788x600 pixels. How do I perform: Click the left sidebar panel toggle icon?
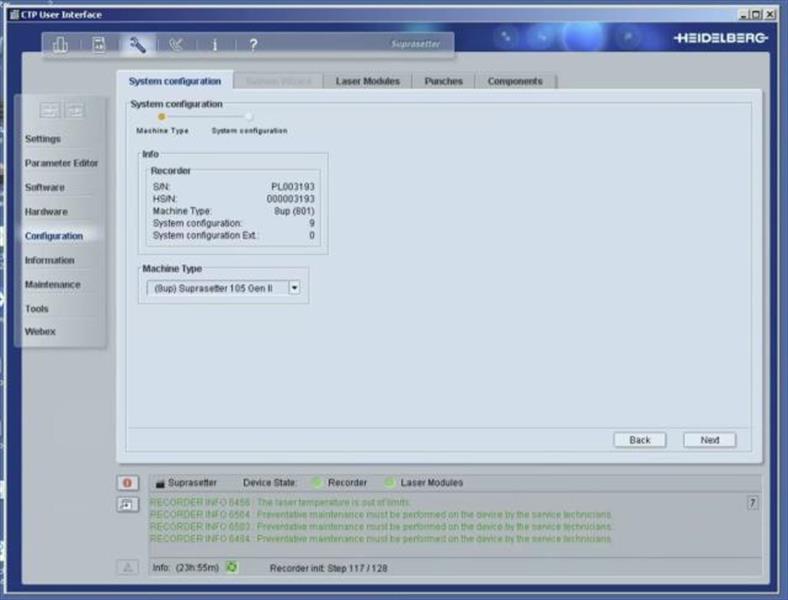50,110
